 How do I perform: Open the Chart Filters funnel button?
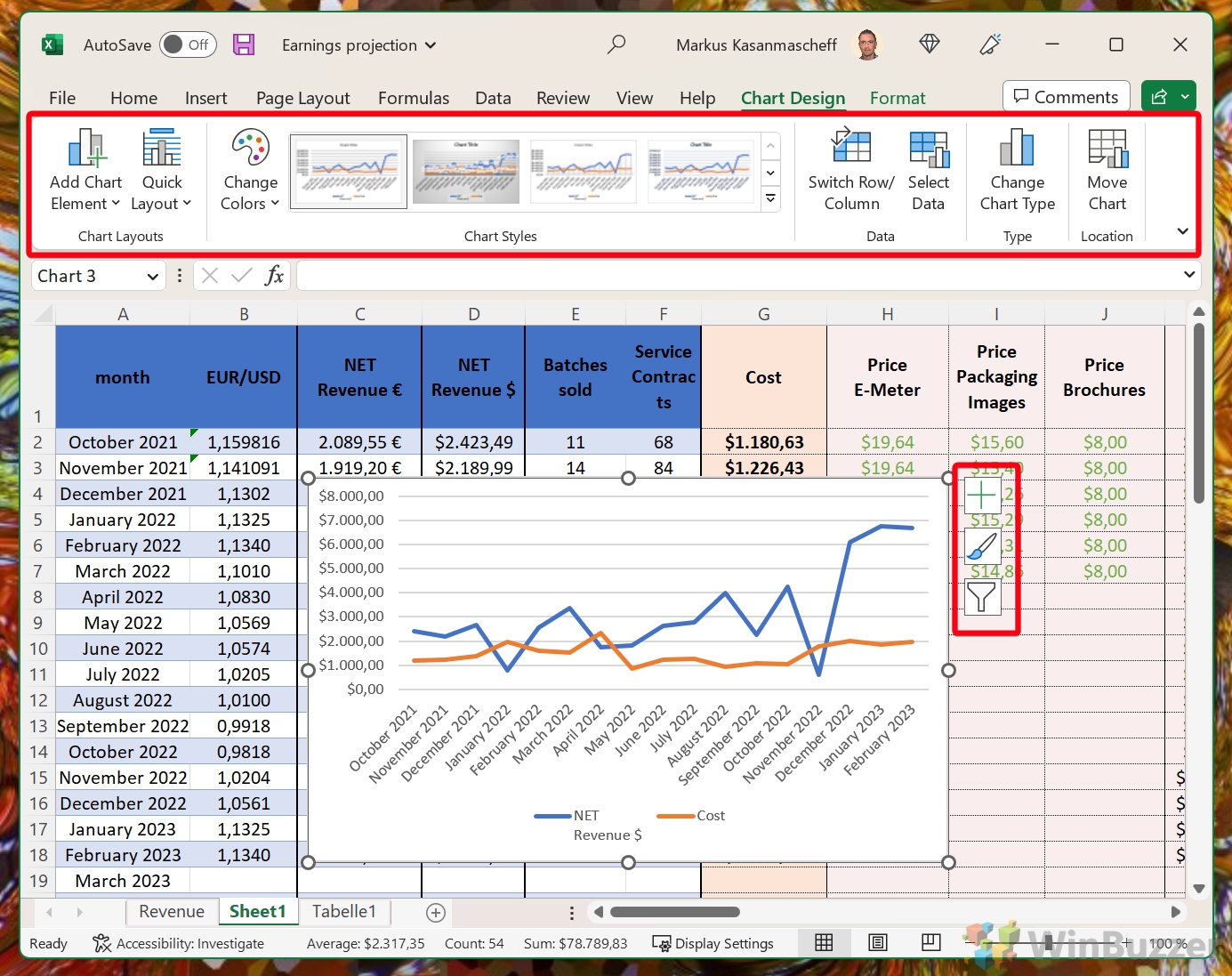click(982, 597)
